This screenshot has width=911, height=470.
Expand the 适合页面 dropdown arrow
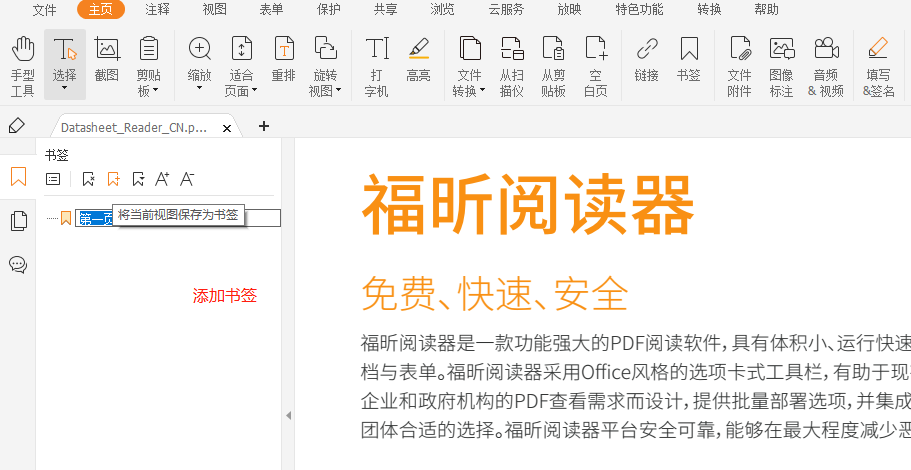point(254,91)
